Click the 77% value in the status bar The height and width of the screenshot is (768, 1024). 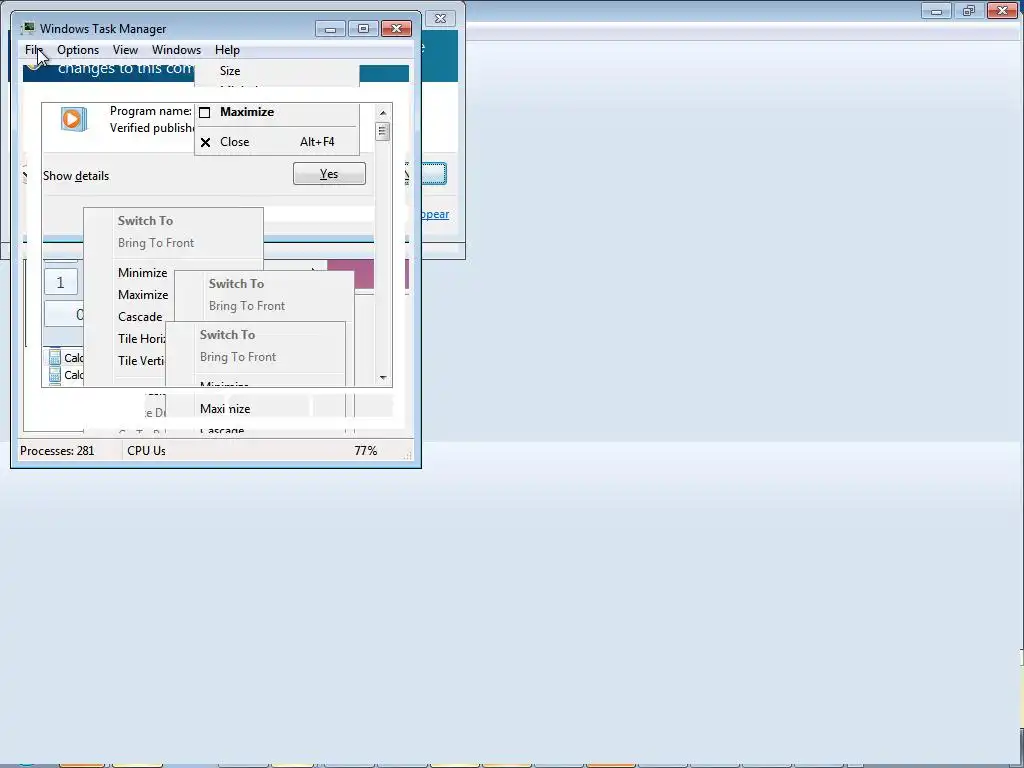(366, 451)
